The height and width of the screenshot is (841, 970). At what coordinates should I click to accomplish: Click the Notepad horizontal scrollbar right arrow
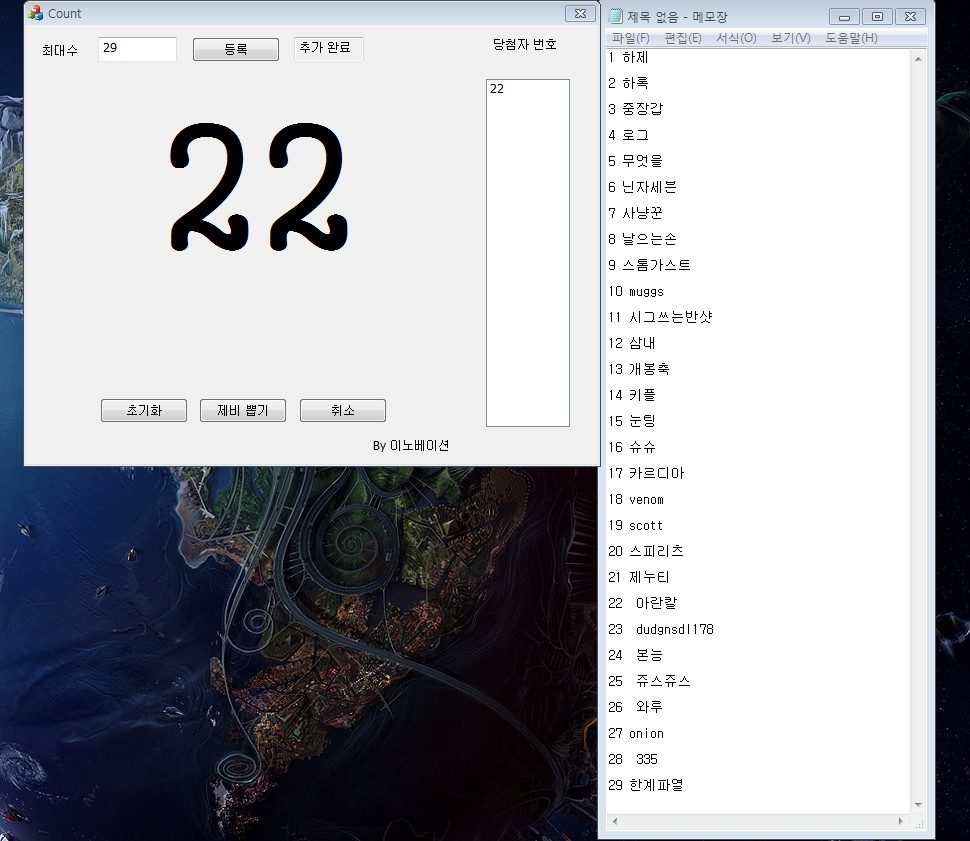(x=900, y=821)
